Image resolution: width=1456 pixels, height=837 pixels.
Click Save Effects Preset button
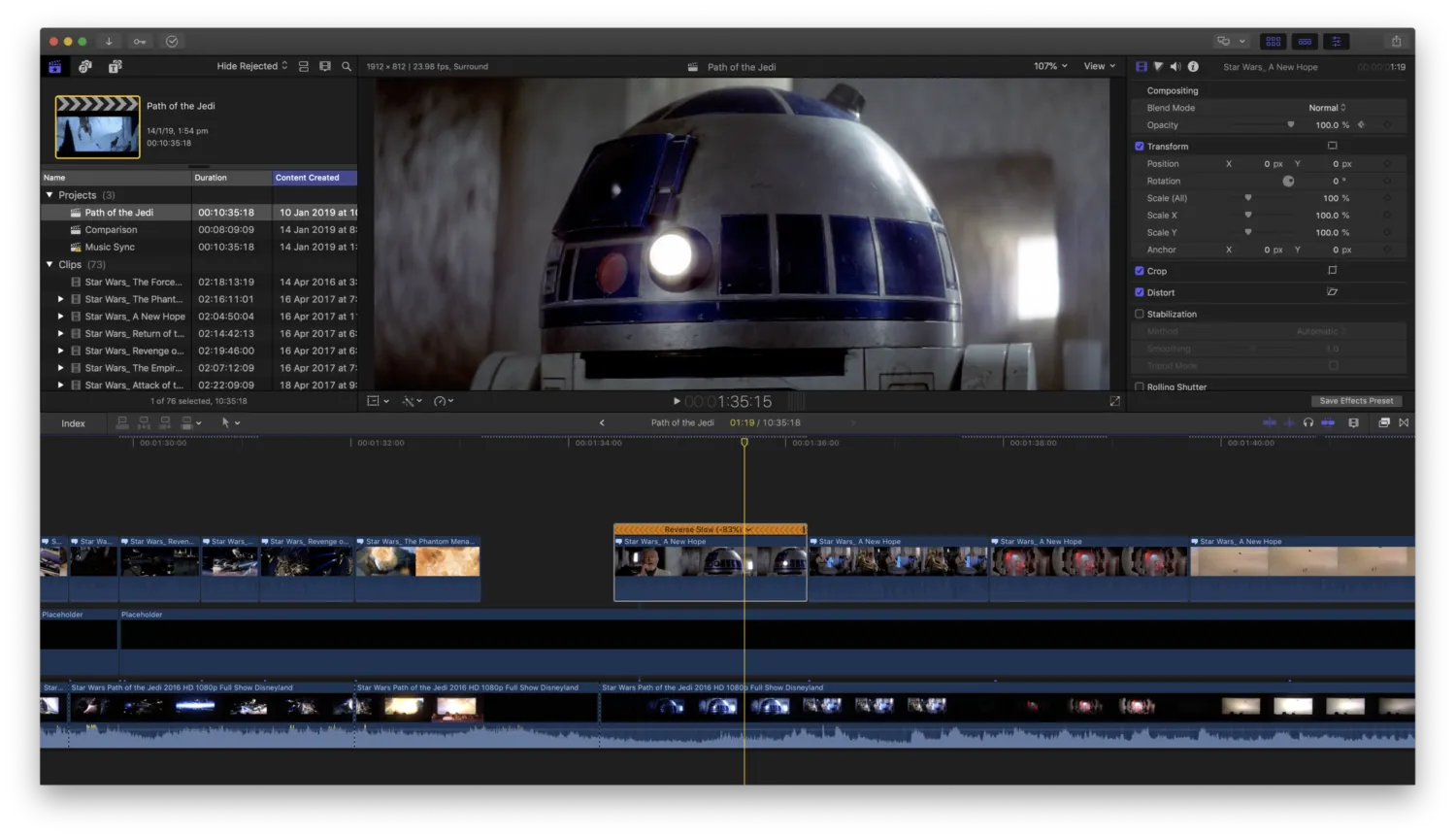pos(1356,401)
